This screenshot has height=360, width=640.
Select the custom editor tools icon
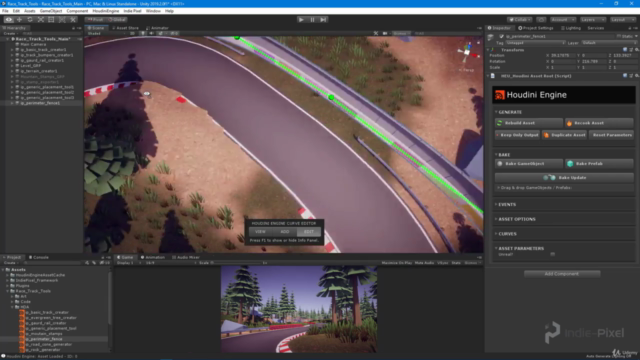tap(73, 20)
